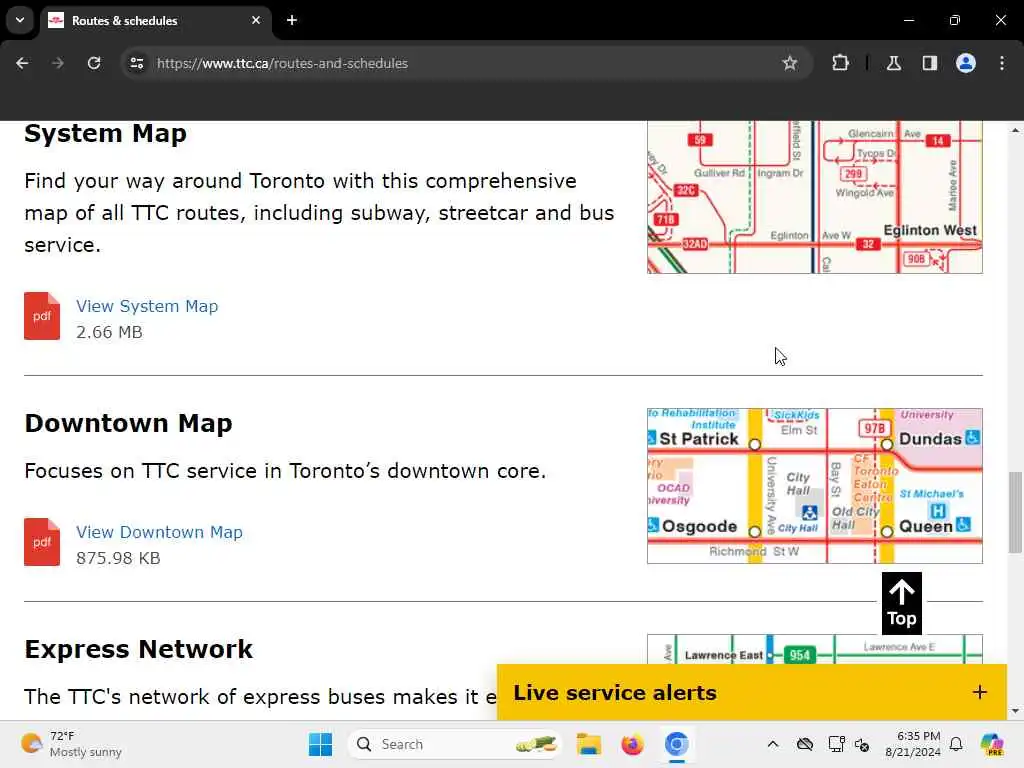The height and width of the screenshot is (768, 1024).
Task: Select the Routes & schedules tab
Action: 155,20
